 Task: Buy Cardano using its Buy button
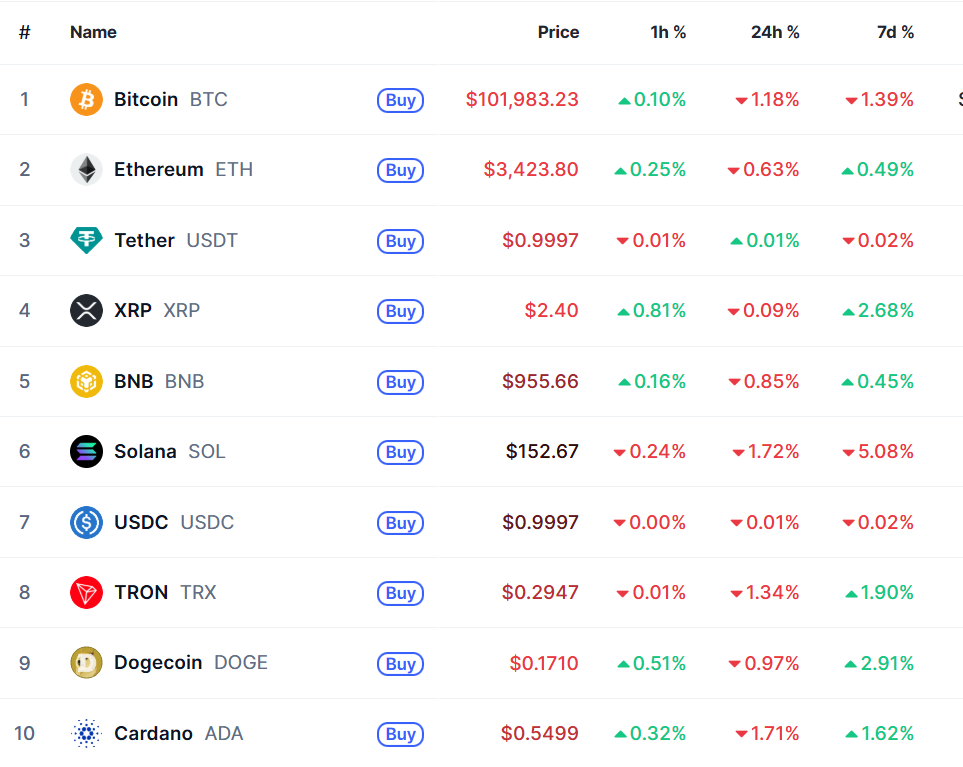(x=400, y=734)
